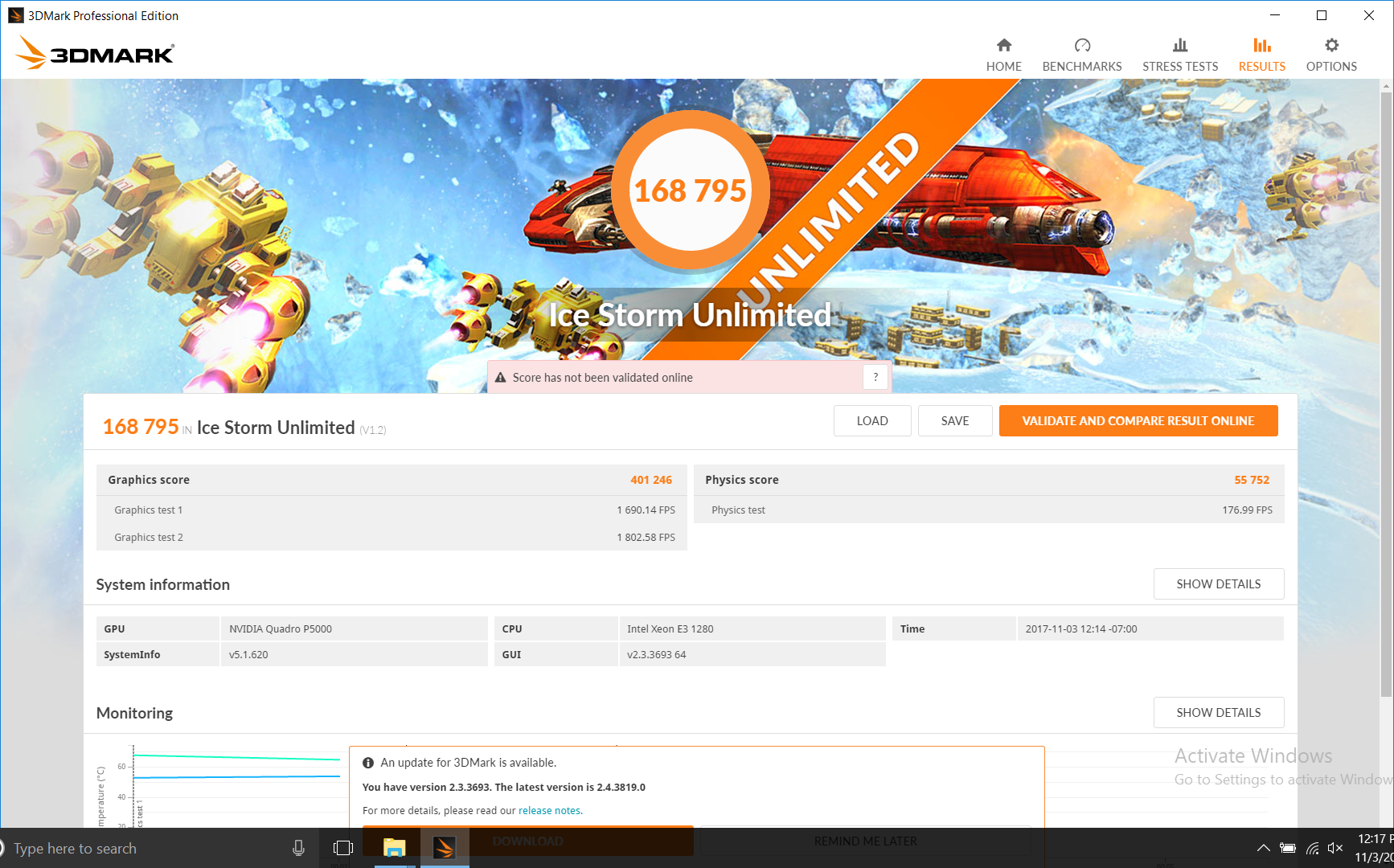Click the Cortana microphone icon
Image resolution: width=1394 pixels, height=868 pixels.
point(298,848)
